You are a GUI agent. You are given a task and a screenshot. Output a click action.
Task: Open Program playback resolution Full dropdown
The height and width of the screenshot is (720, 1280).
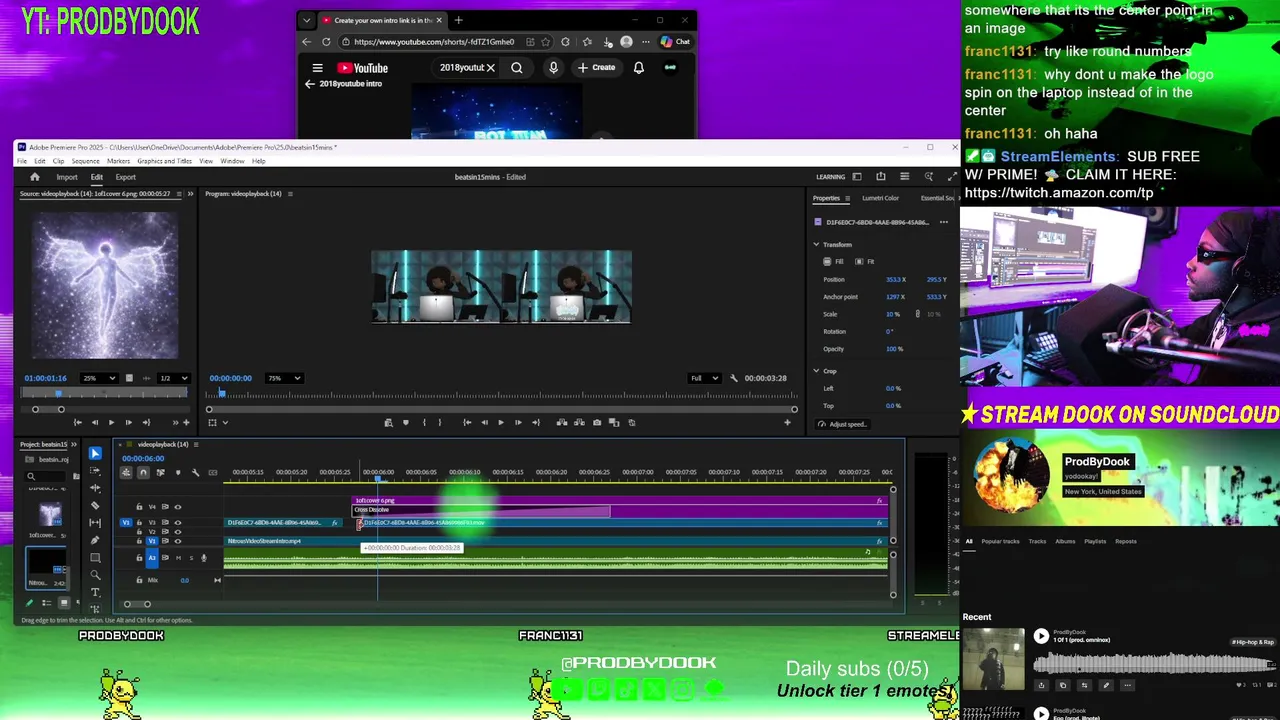[704, 378]
